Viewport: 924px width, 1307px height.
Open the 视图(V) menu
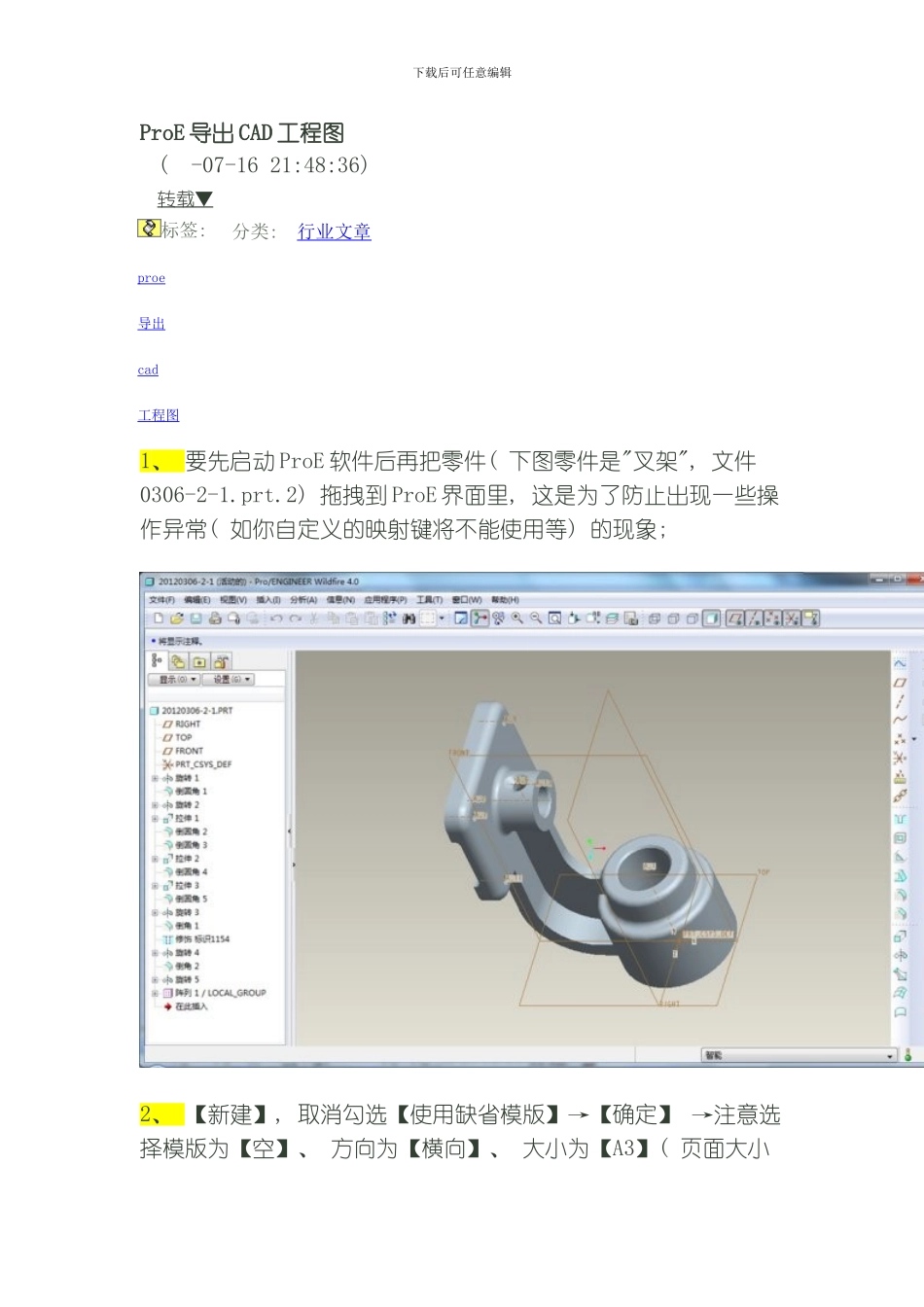point(233,600)
